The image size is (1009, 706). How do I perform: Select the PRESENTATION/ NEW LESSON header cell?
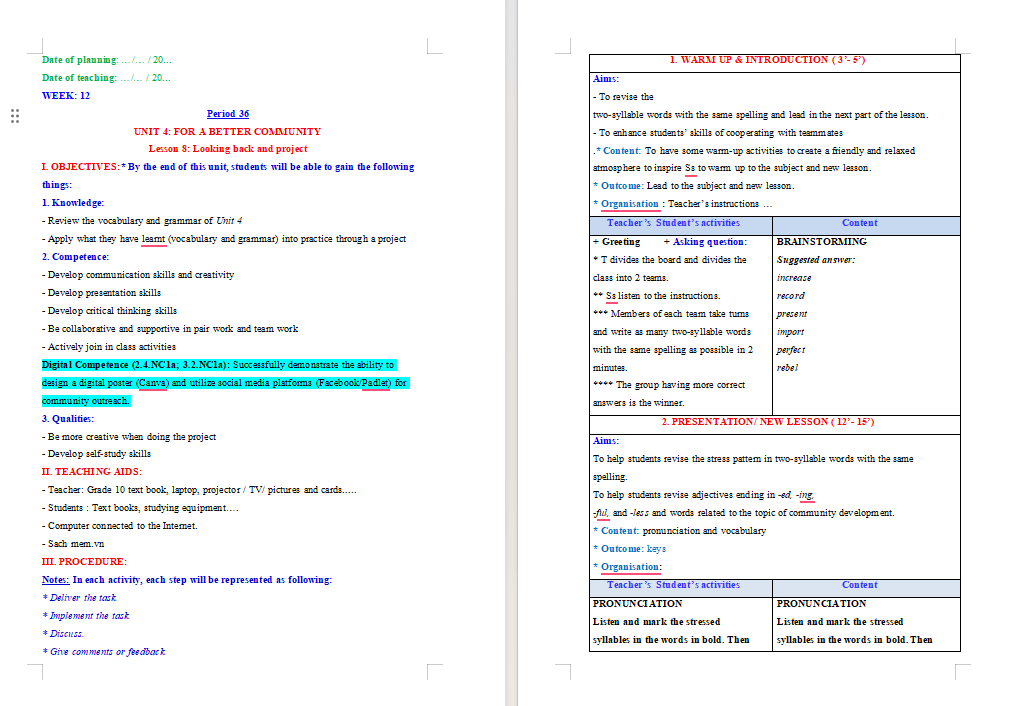(775, 422)
